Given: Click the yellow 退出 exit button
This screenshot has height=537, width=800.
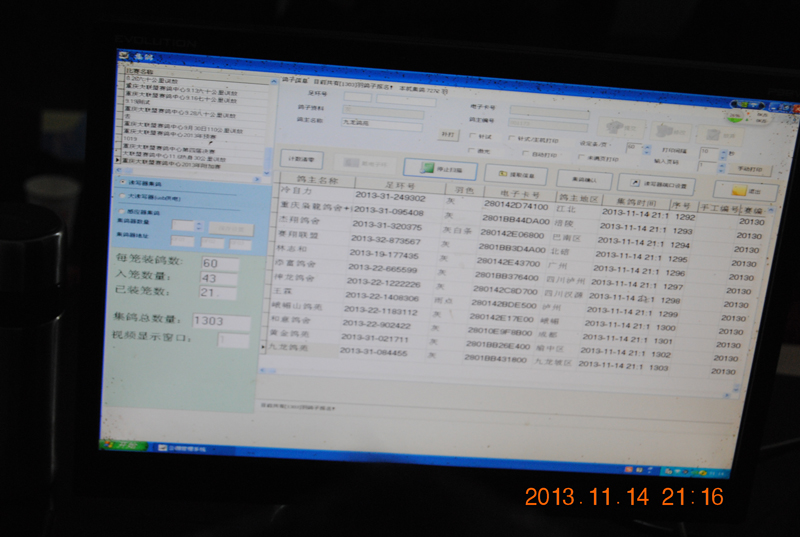Looking at the screenshot, I should click(746, 189).
